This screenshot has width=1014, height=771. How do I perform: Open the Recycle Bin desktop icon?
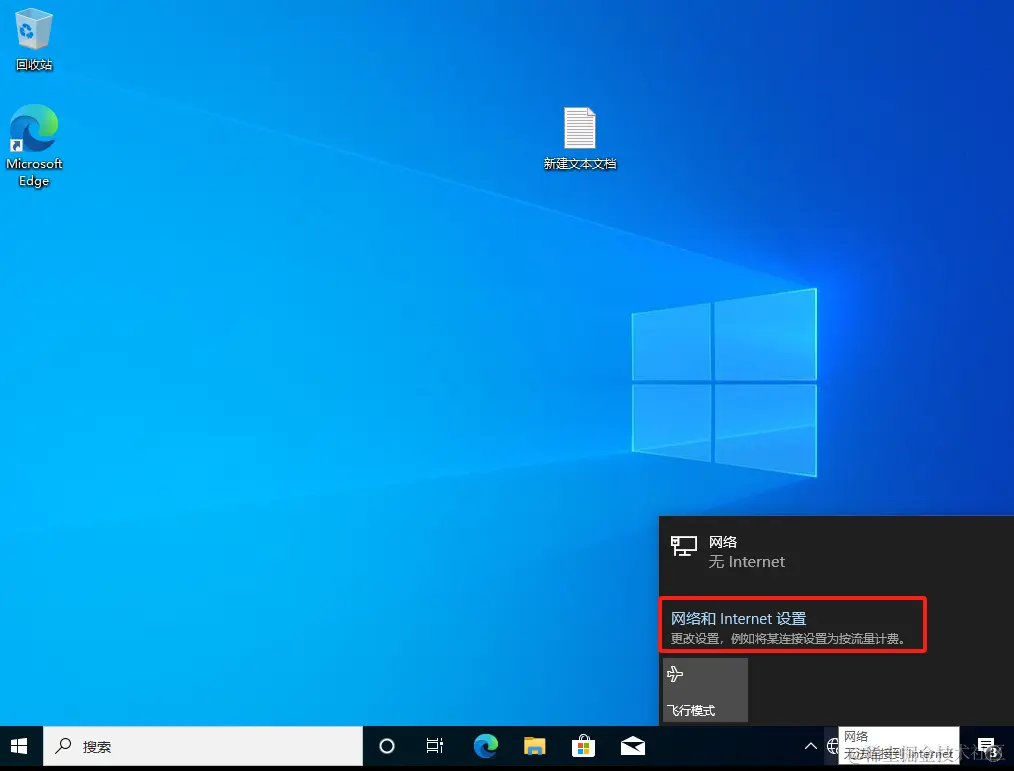click(x=34, y=39)
